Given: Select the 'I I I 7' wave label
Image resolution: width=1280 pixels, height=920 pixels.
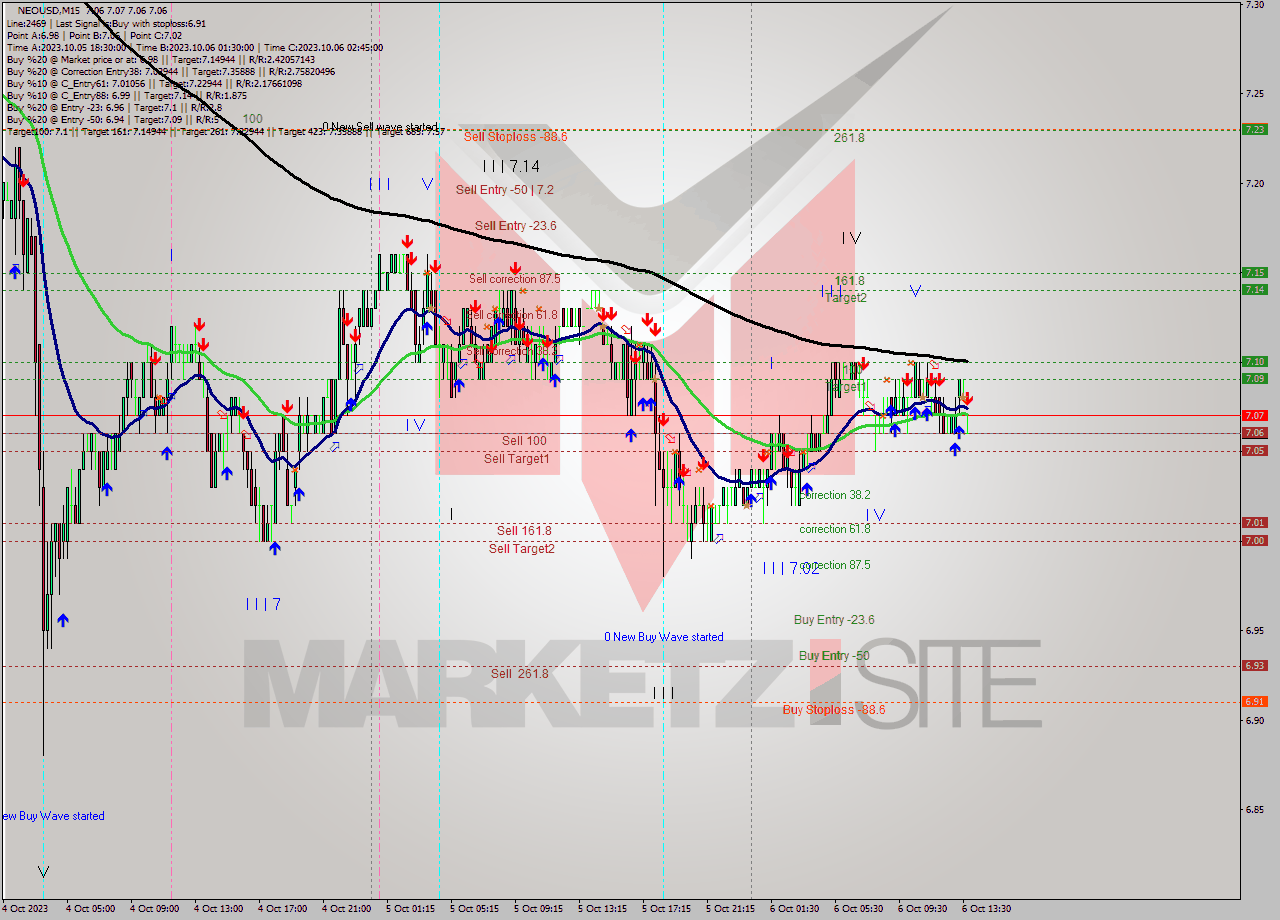Looking at the screenshot, I should [x=264, y=604].
